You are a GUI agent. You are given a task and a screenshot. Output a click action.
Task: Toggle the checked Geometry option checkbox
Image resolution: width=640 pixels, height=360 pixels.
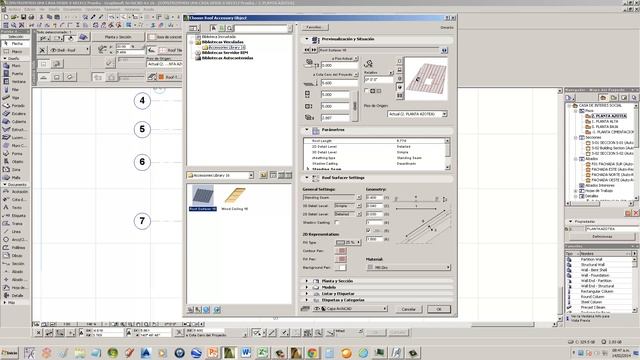click(369, 231)
